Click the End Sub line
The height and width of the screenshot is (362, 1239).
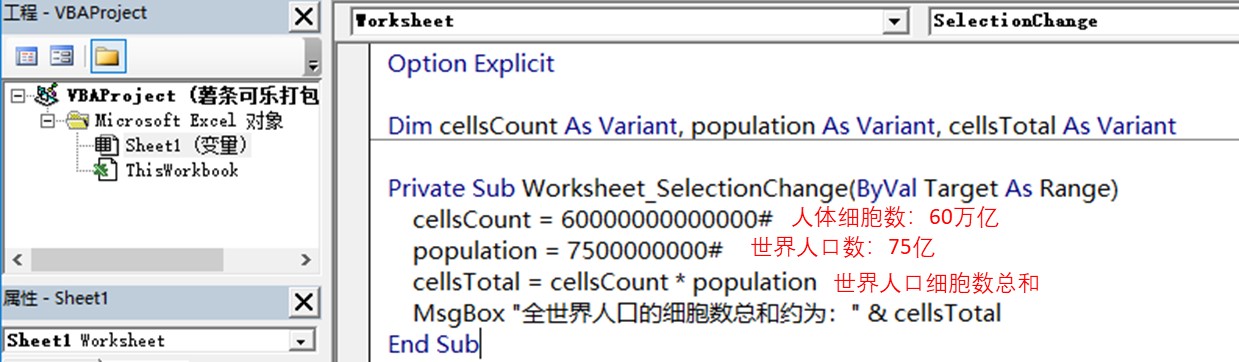click(x=434, y=345)
